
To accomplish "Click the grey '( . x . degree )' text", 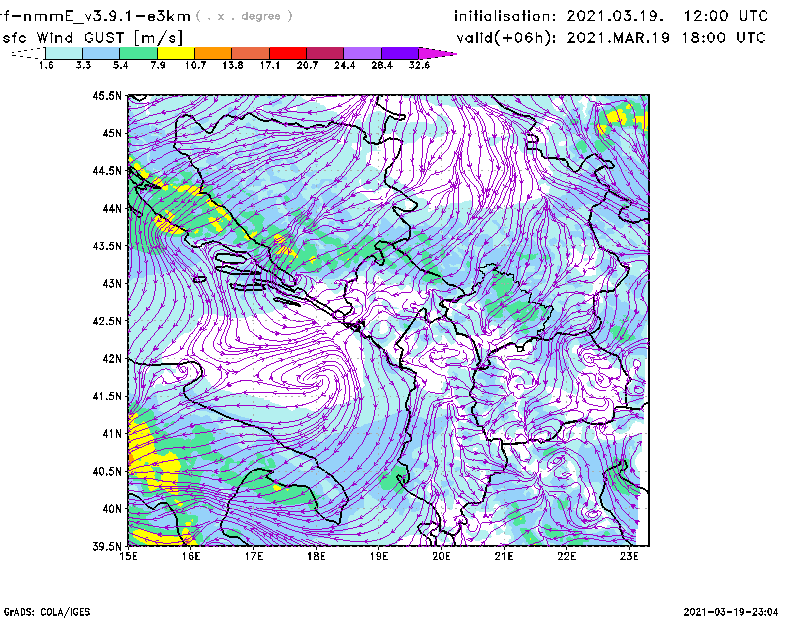I will 244,16.
